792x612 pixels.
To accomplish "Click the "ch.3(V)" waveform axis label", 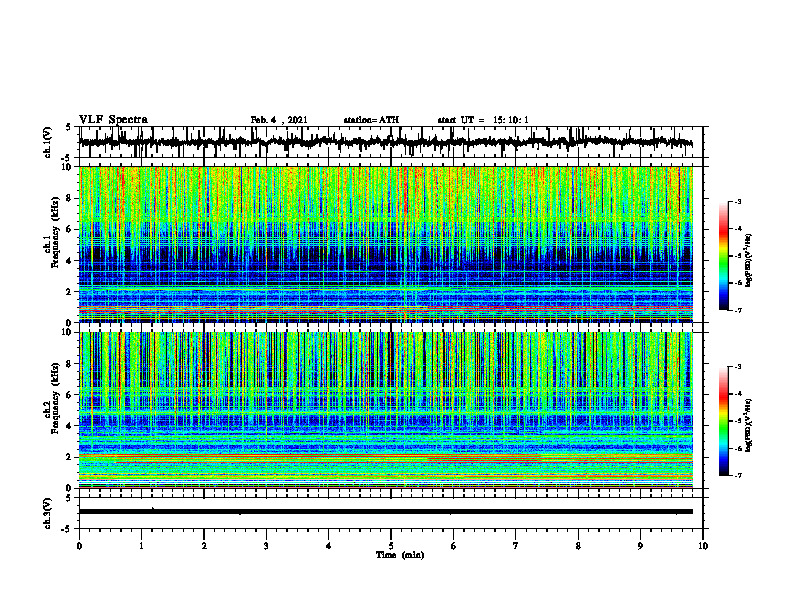I will (48, 513).
